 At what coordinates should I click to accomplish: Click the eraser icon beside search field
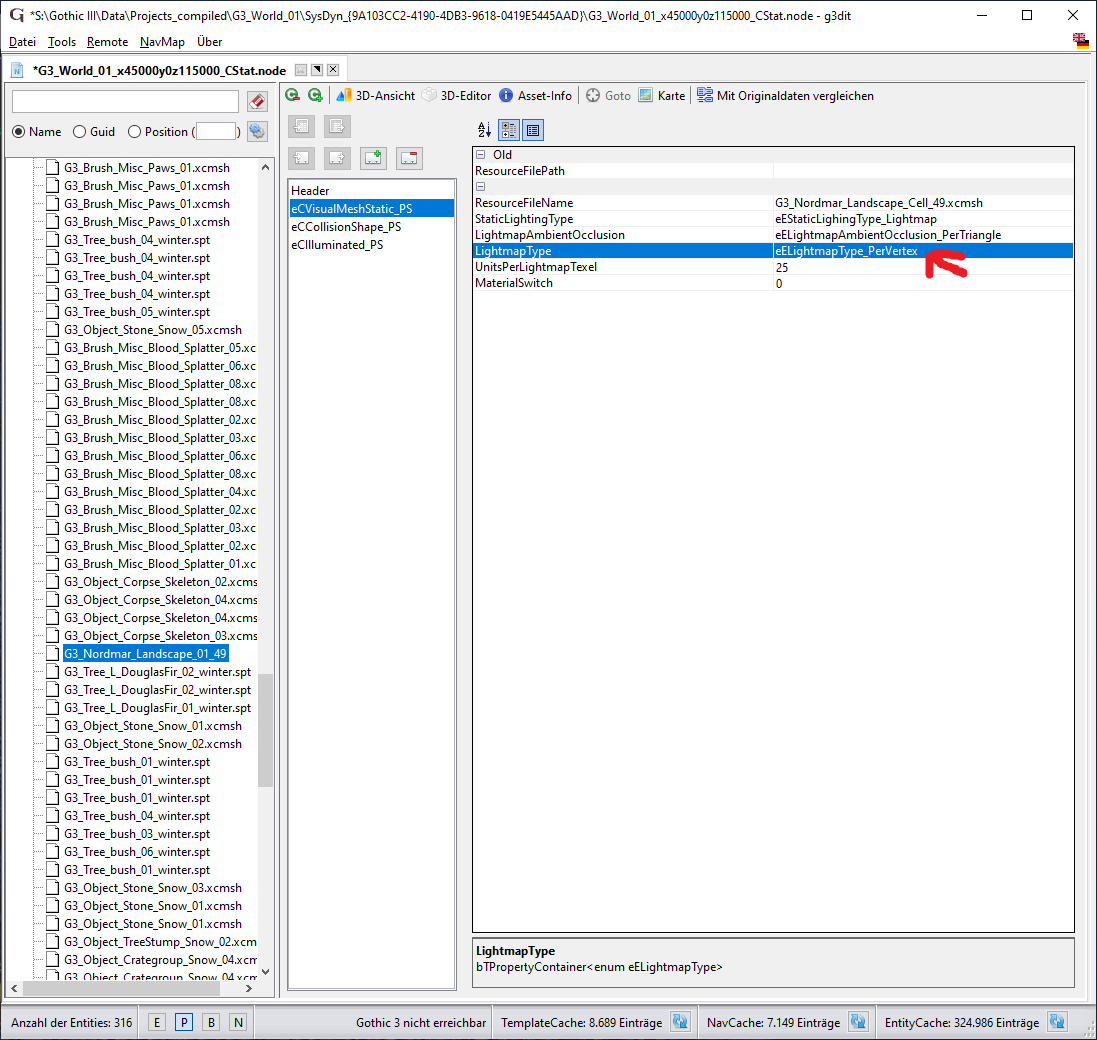tap(257, 102)
